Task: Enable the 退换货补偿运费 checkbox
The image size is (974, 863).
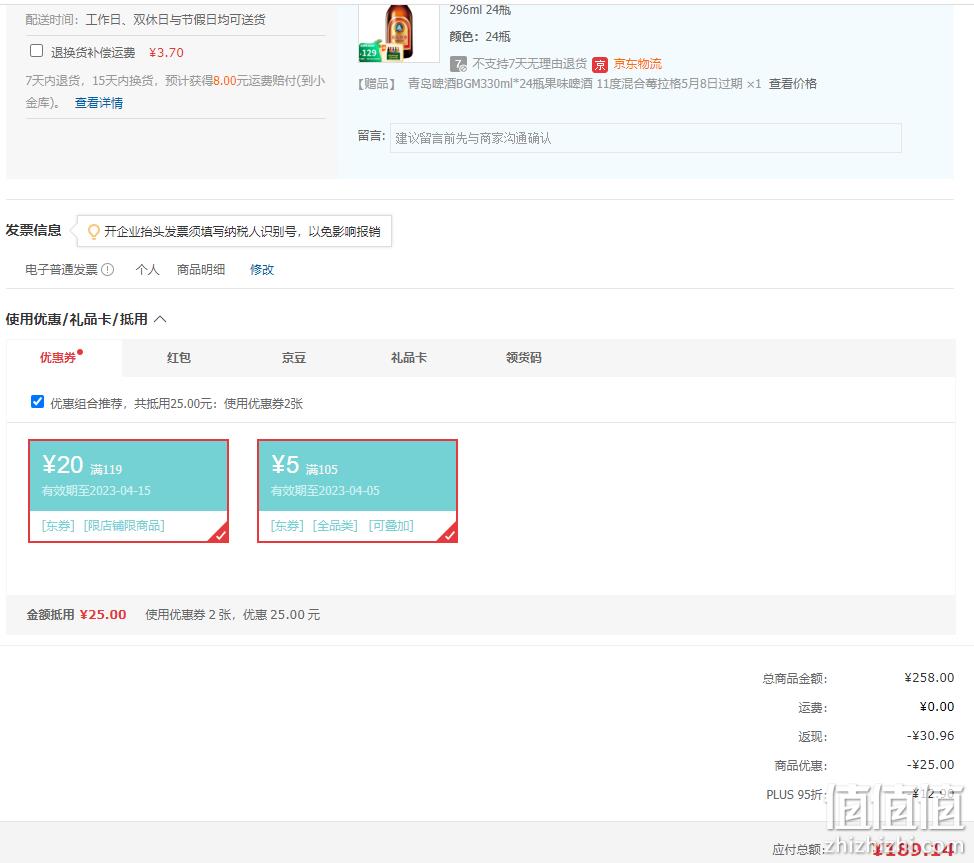Action: pyautogui.click(x=37, y=51)
